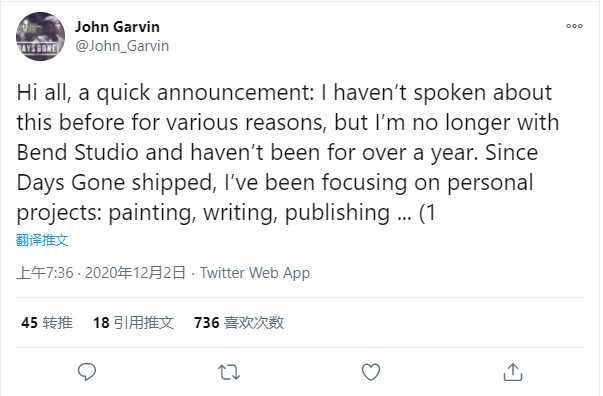The image size is (603, 396).
Task: Click the 转推 label beside 45
Action: tap(57, 323)
